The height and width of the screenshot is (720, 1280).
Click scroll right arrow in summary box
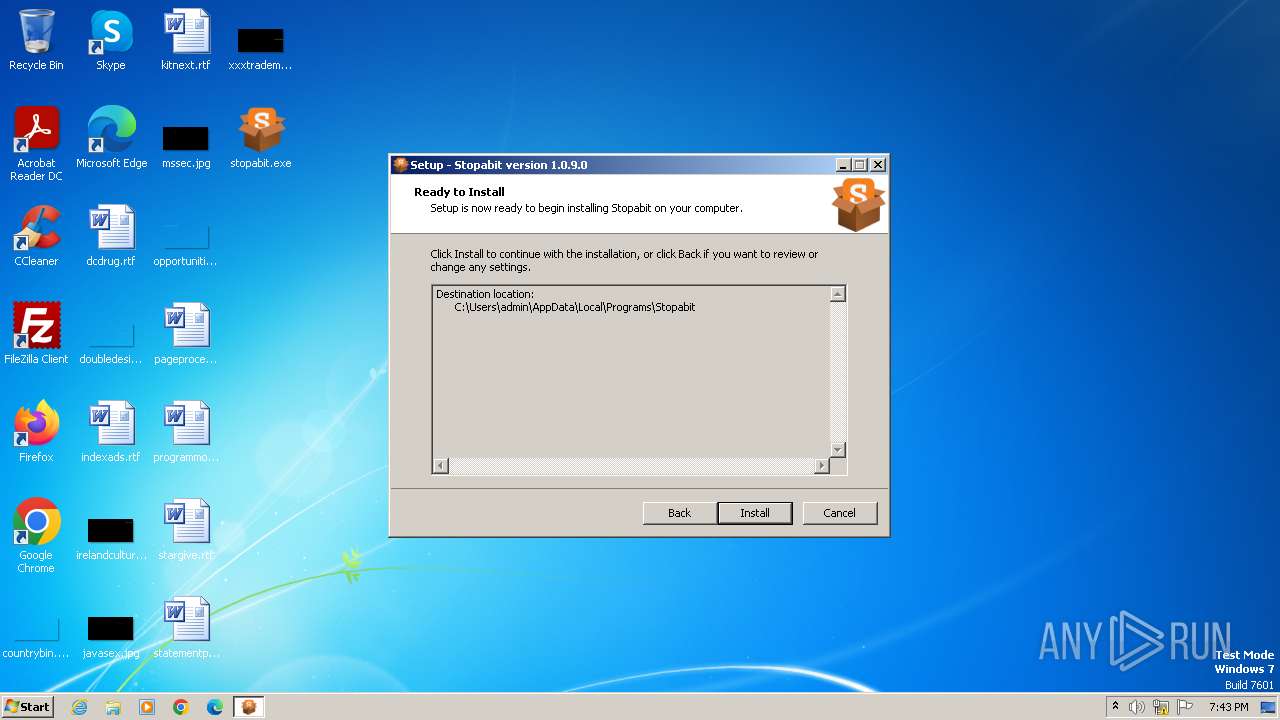(x=822, y=466)
